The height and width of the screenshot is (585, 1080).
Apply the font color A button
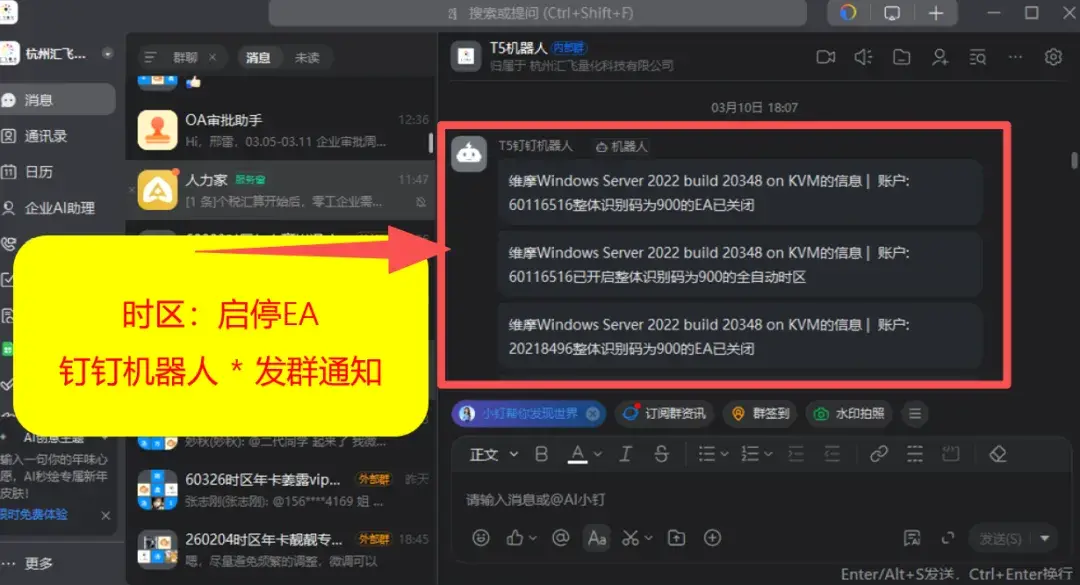click(x=578, y=454)
